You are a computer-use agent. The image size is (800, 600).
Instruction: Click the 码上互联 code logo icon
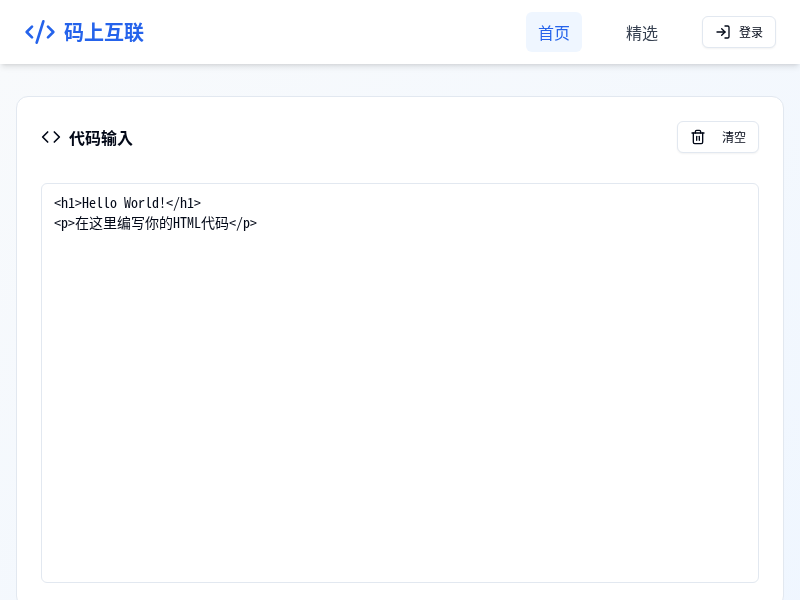tap(40, 32)
